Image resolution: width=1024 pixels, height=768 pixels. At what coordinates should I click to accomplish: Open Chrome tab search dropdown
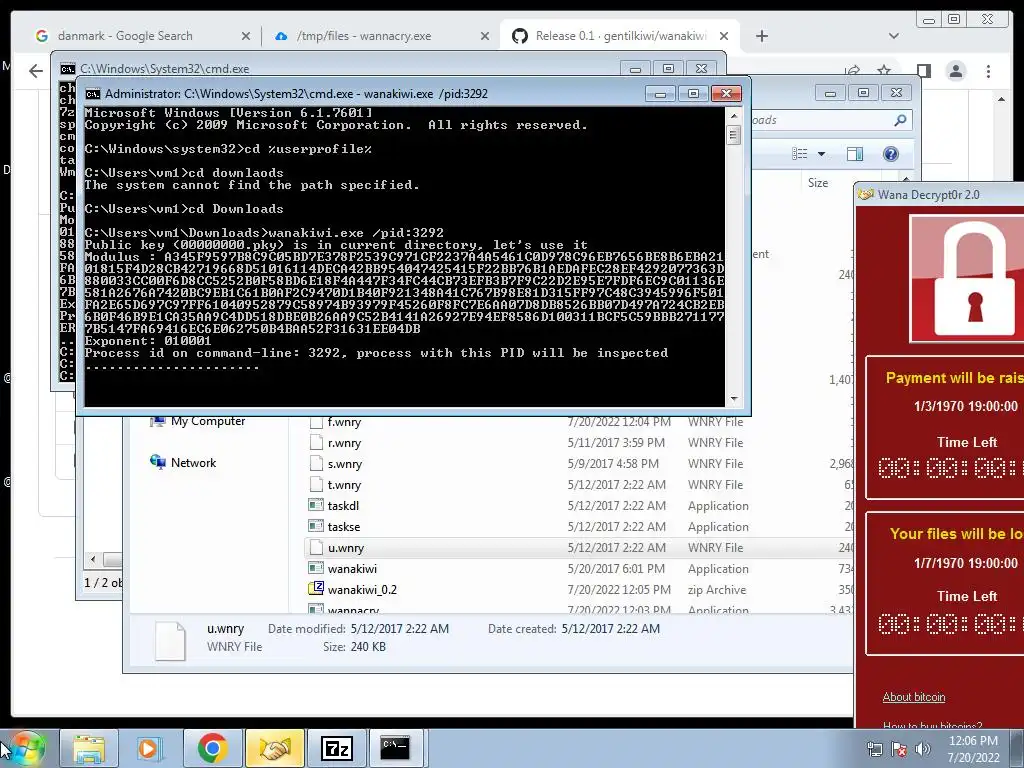pos(893,36)
